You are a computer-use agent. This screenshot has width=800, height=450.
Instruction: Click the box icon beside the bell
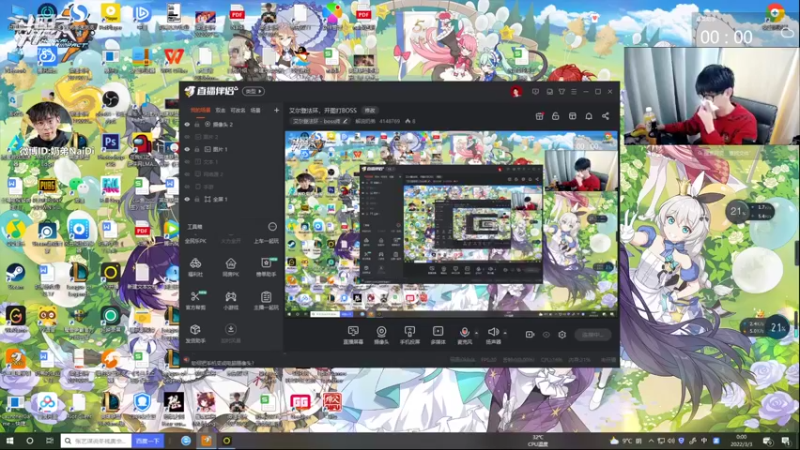[572, 116]
